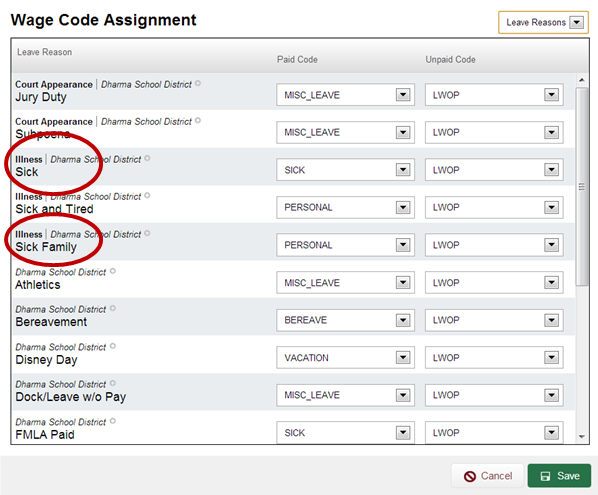Screen dimensions: 598x495
Task: Open Paid Code dropdown for Subpoena row
Action: point(345,132)
